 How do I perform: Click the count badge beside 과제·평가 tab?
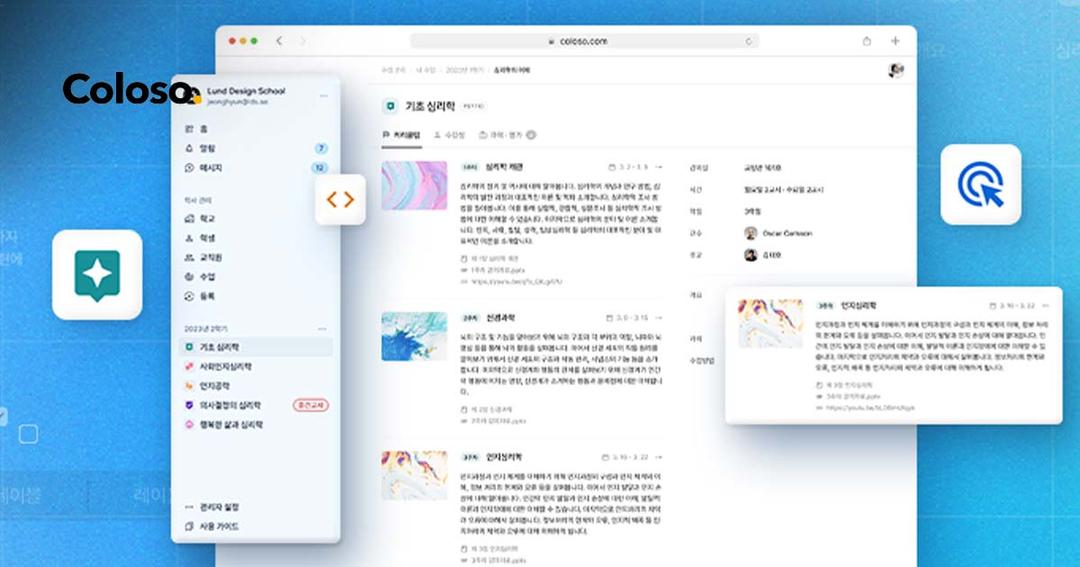coord(531,135)
